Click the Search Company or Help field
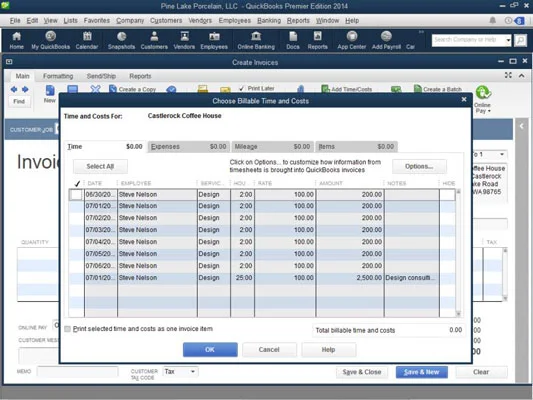The width and height of the screenshot is (533, 400). (468, 40)
